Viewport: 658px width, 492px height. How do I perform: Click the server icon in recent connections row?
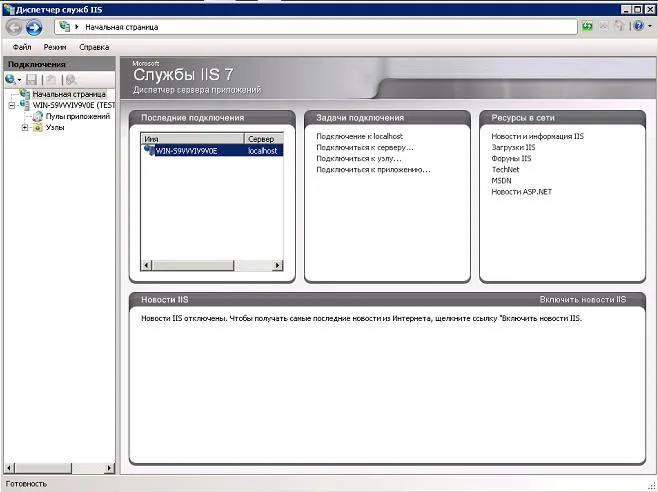pos(149,150)
